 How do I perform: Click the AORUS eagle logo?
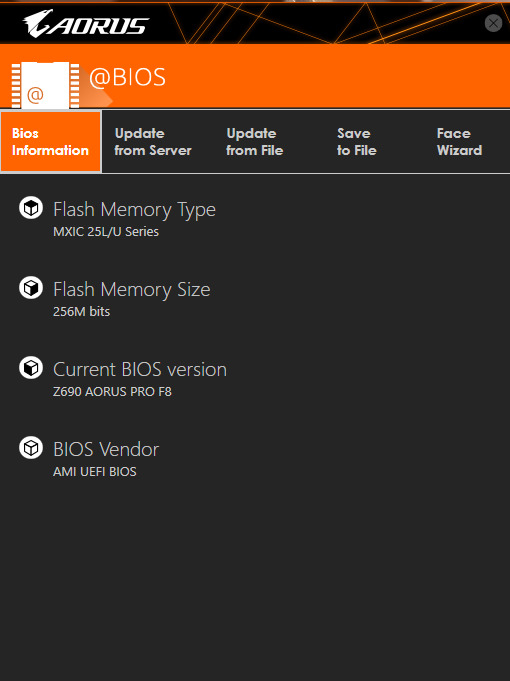[86, 23]
